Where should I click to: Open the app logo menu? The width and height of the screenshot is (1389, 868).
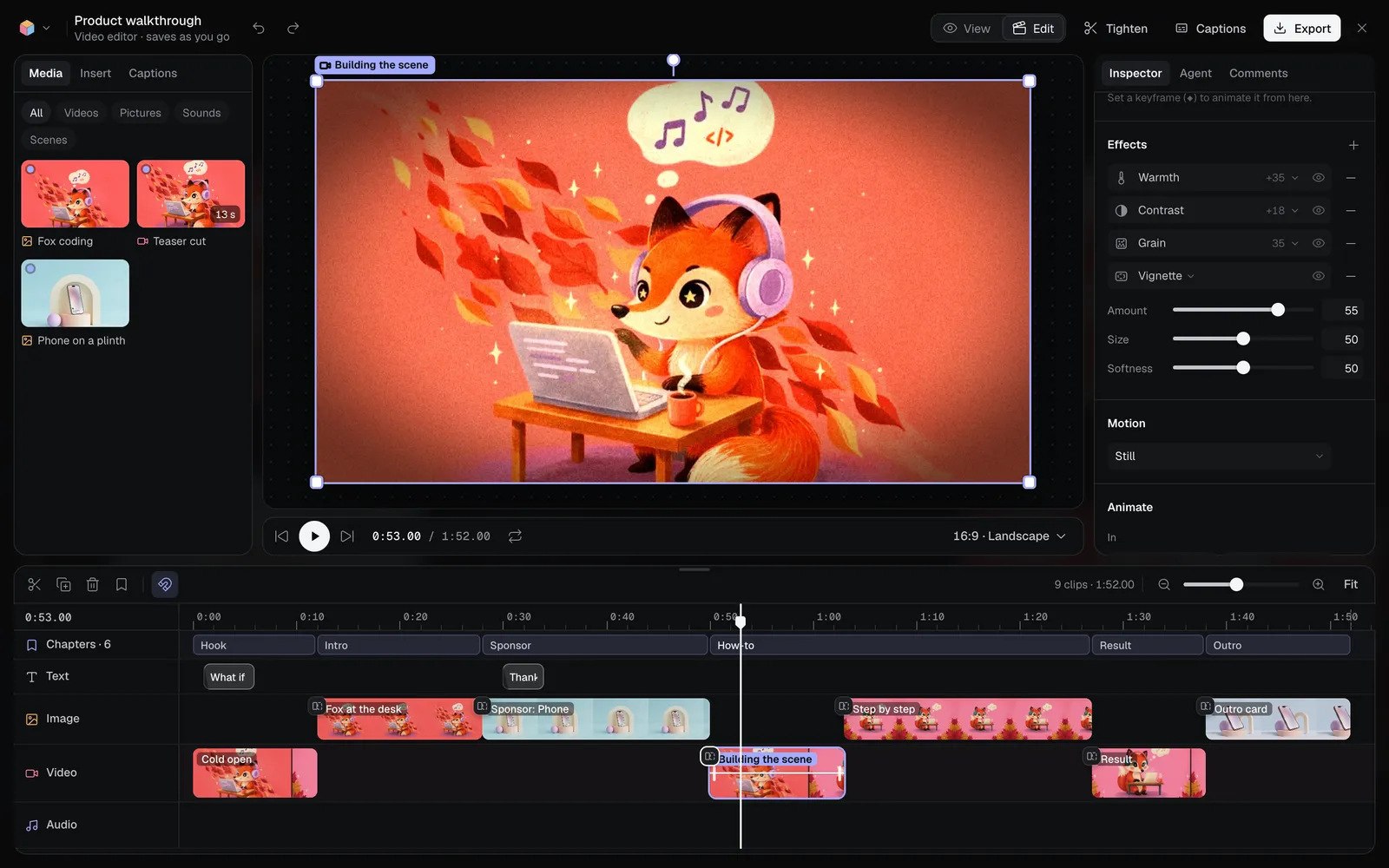coord(34,29)
